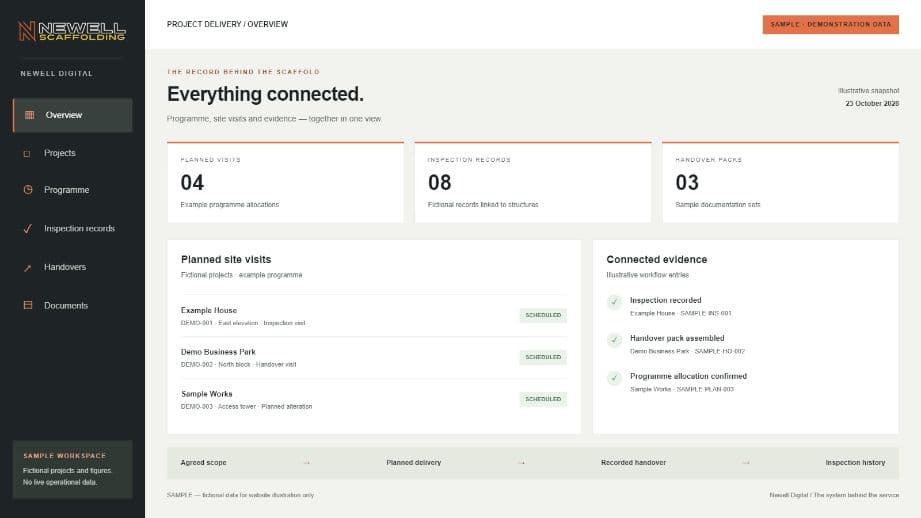
Task: Click the Handovers arrow icon
Action: pos(28,268)
